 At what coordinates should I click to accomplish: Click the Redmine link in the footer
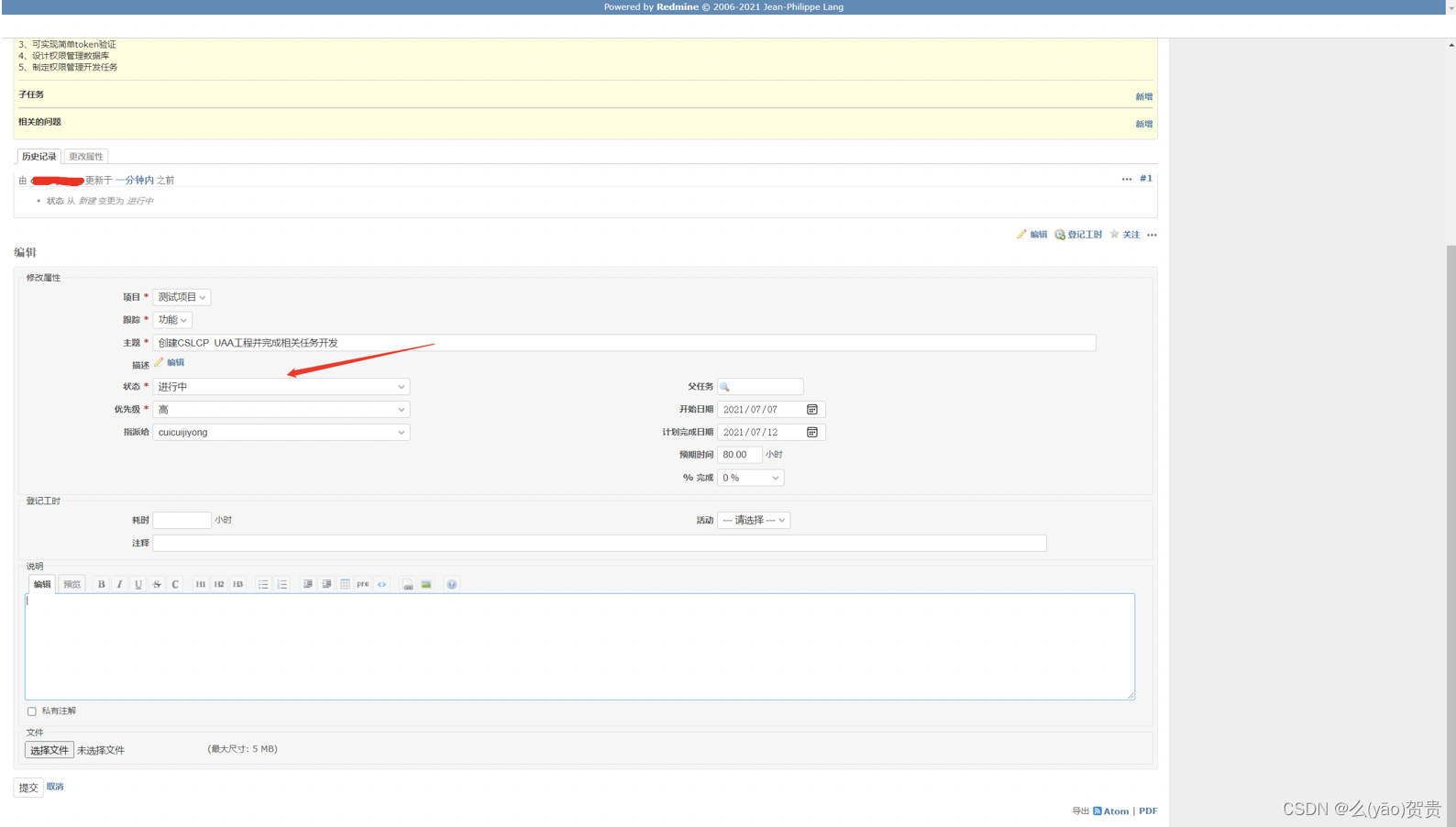pyautogui.click(x=678, y=6)
